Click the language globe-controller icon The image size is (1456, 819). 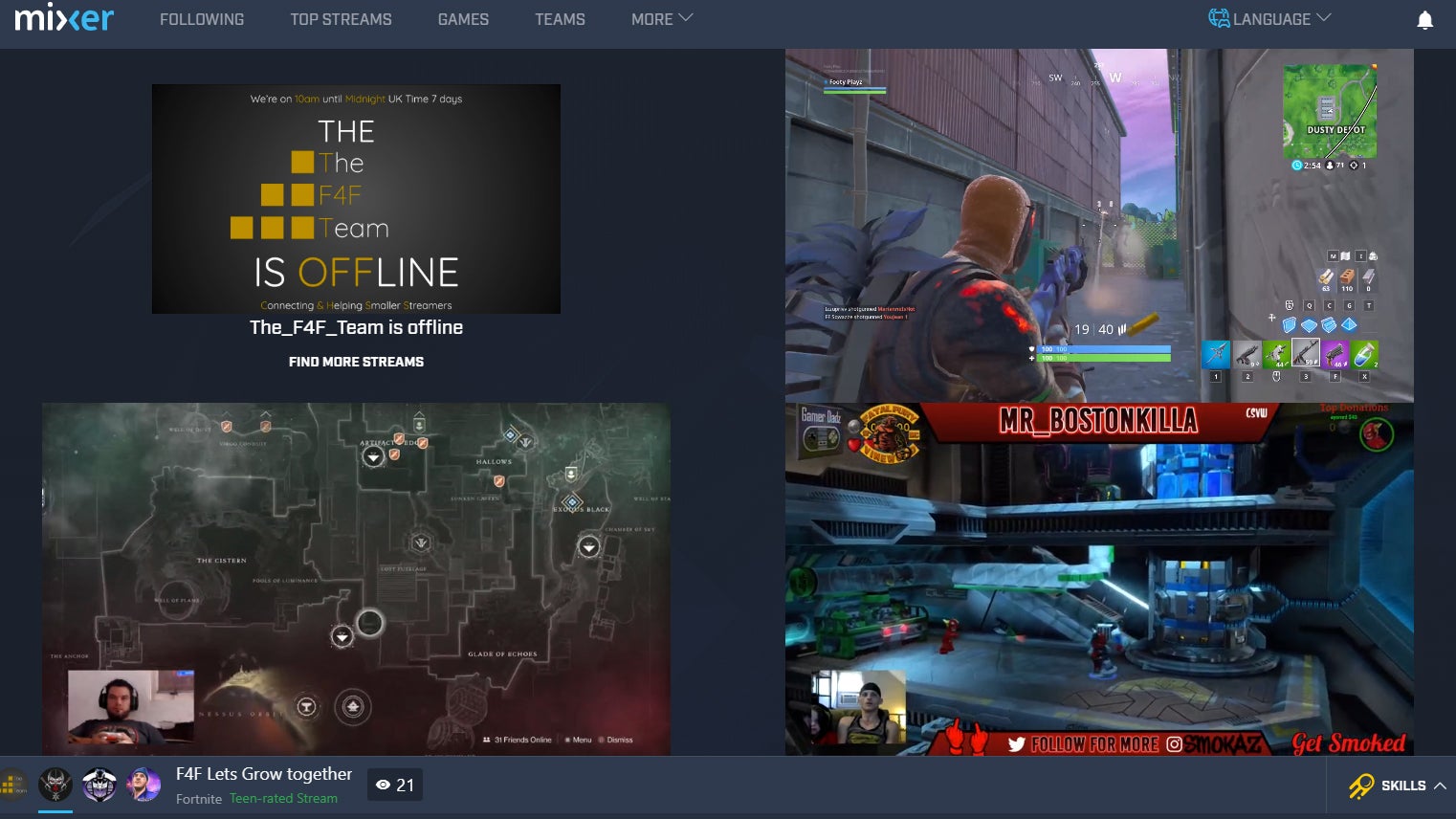point(1219,18)
